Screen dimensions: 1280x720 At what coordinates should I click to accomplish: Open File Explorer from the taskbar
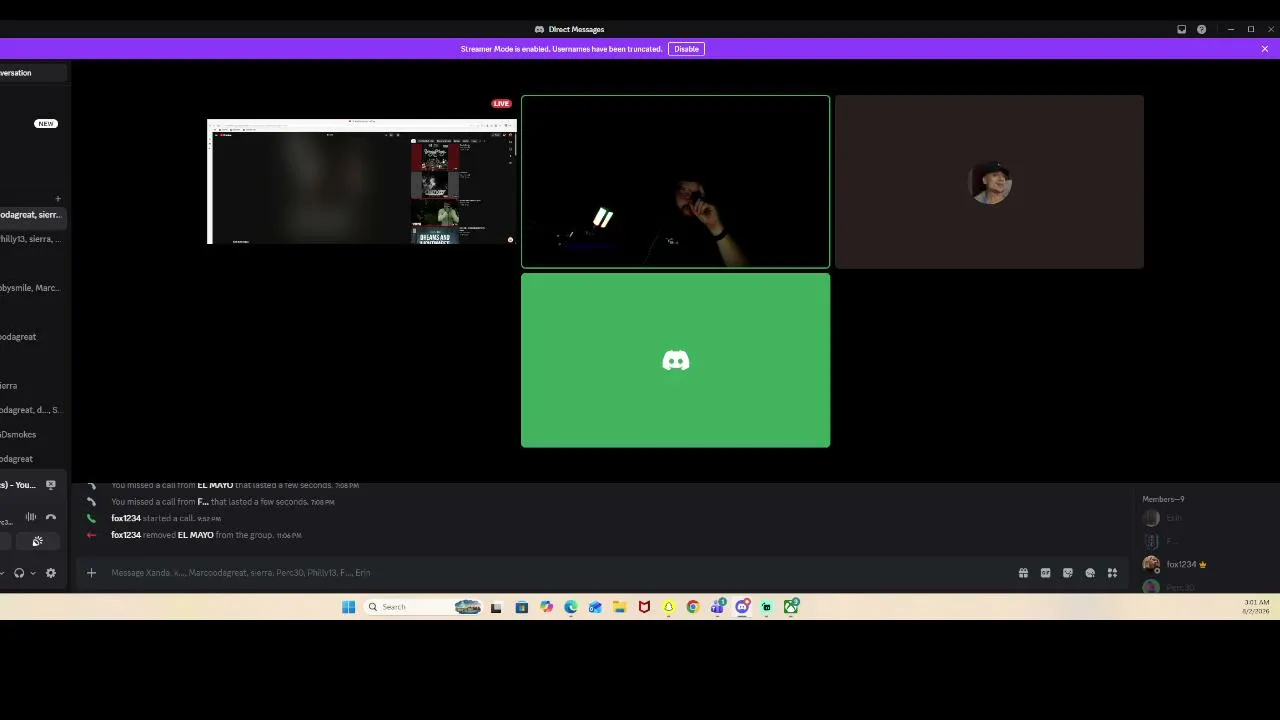(x=619, y=607)
